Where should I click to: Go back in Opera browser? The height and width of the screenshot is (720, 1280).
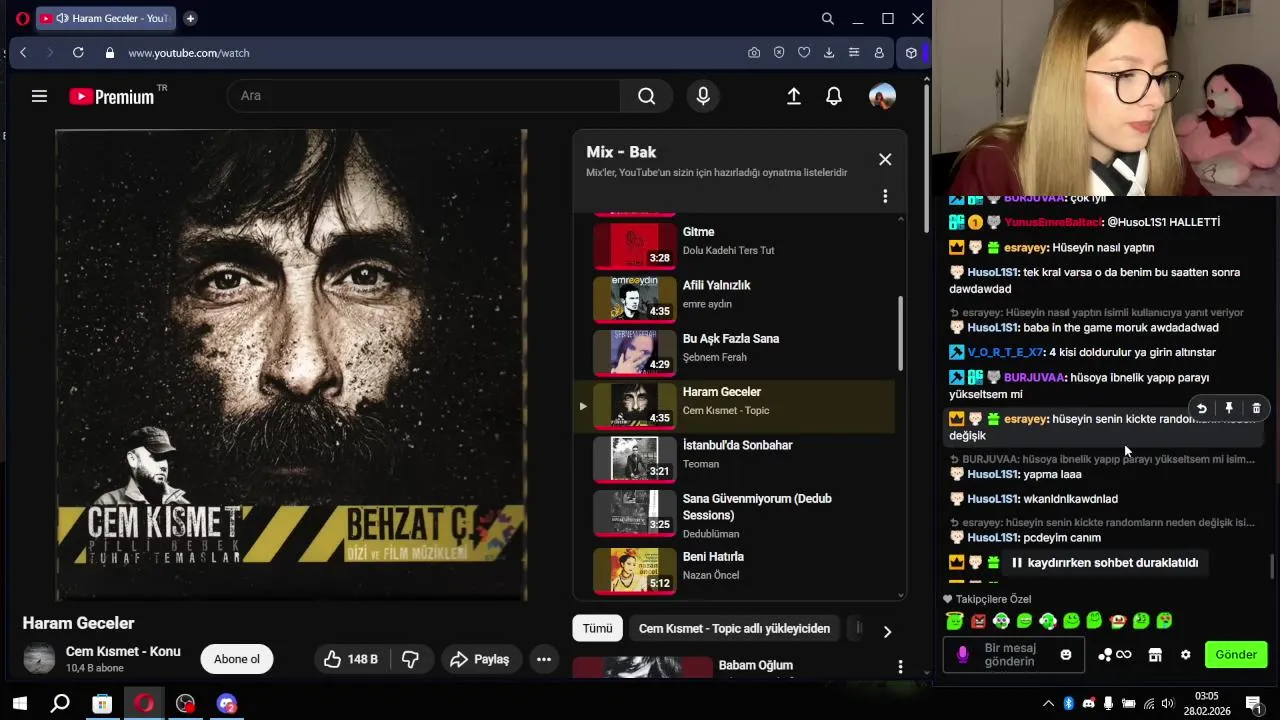click(23, 53)
